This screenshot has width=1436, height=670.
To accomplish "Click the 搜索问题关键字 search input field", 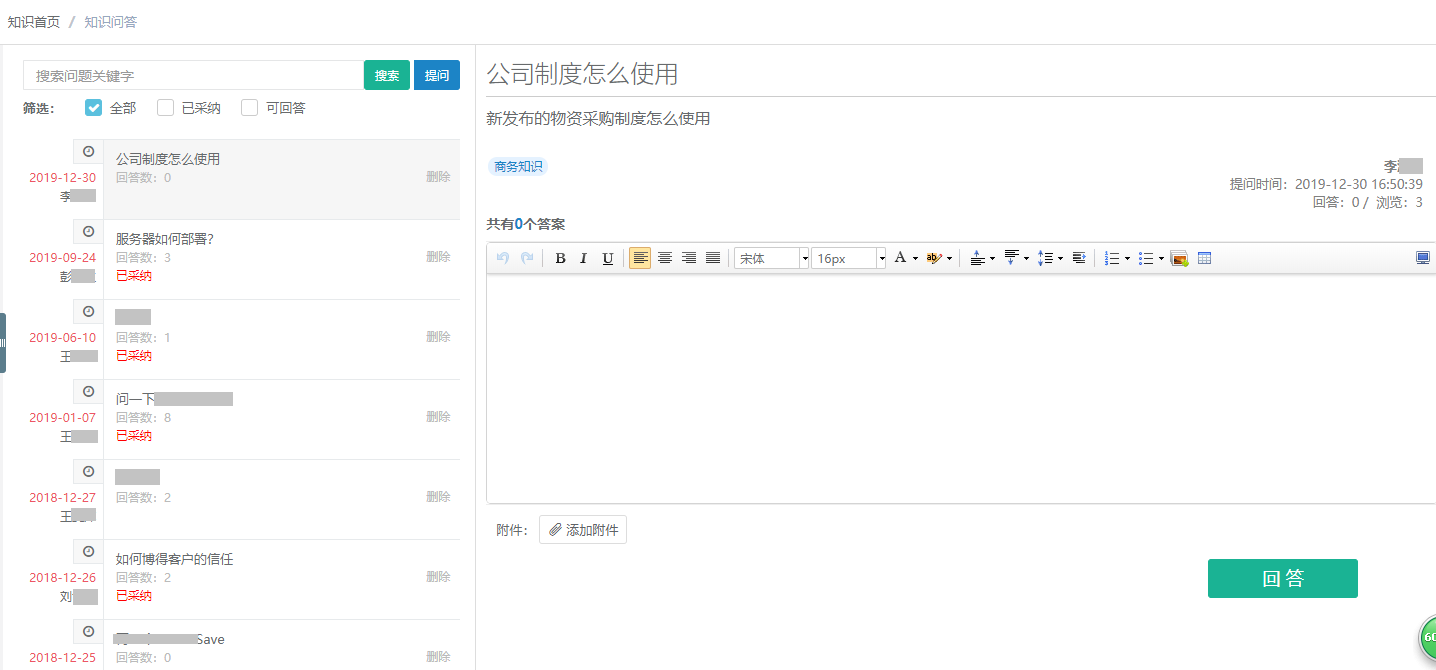I will [x=193, y=75].
